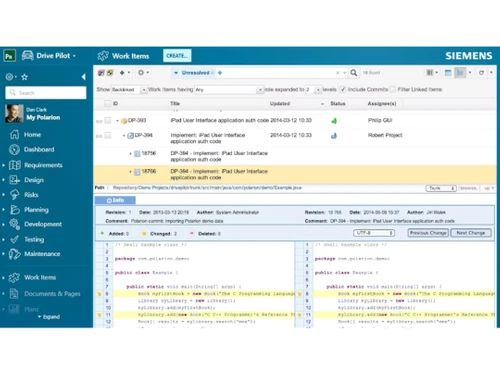The image size is (500, 375).
Task: Open the toolbar gear options dropdown
Action: pos(144,73)
